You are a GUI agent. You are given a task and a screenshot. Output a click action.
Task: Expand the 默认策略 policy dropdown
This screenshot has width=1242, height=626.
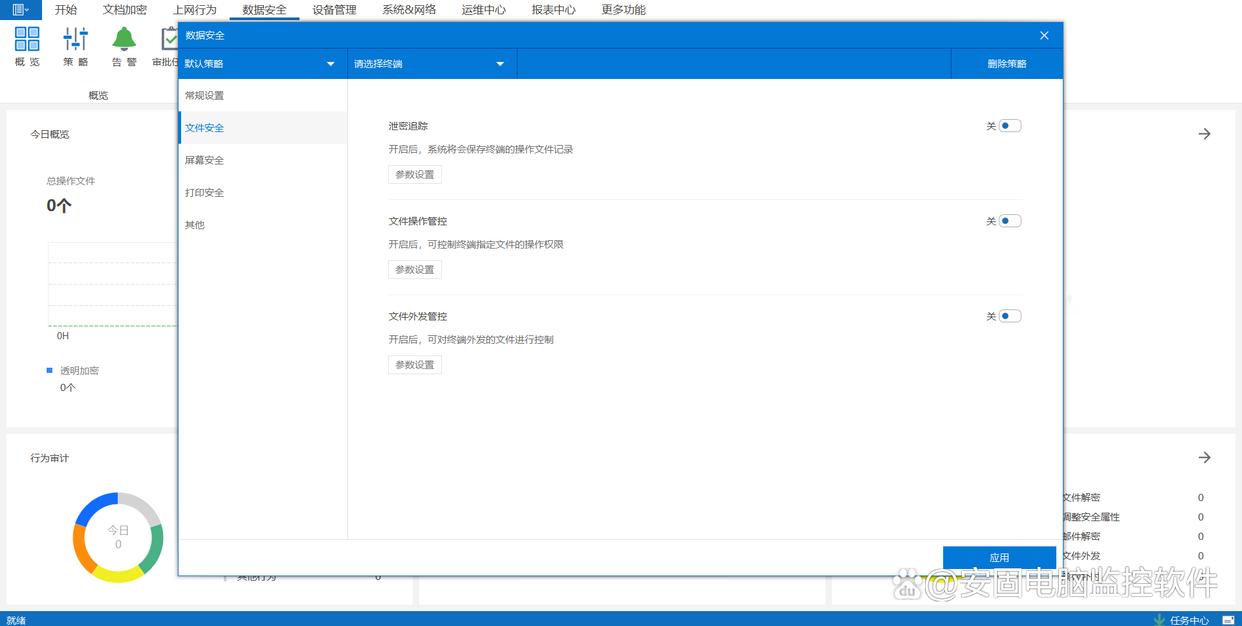(x=262, y=64)
